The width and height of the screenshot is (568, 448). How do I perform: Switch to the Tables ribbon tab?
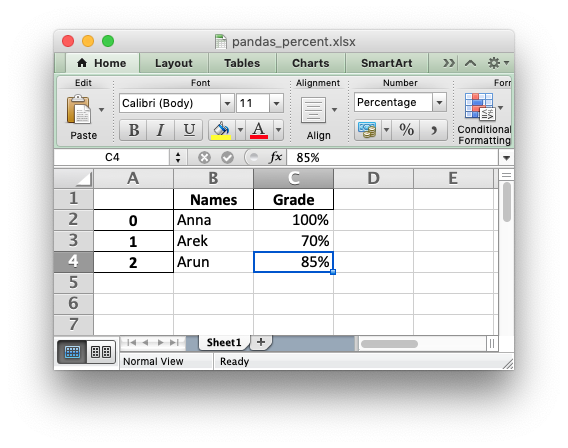click(x=242, y=63)
